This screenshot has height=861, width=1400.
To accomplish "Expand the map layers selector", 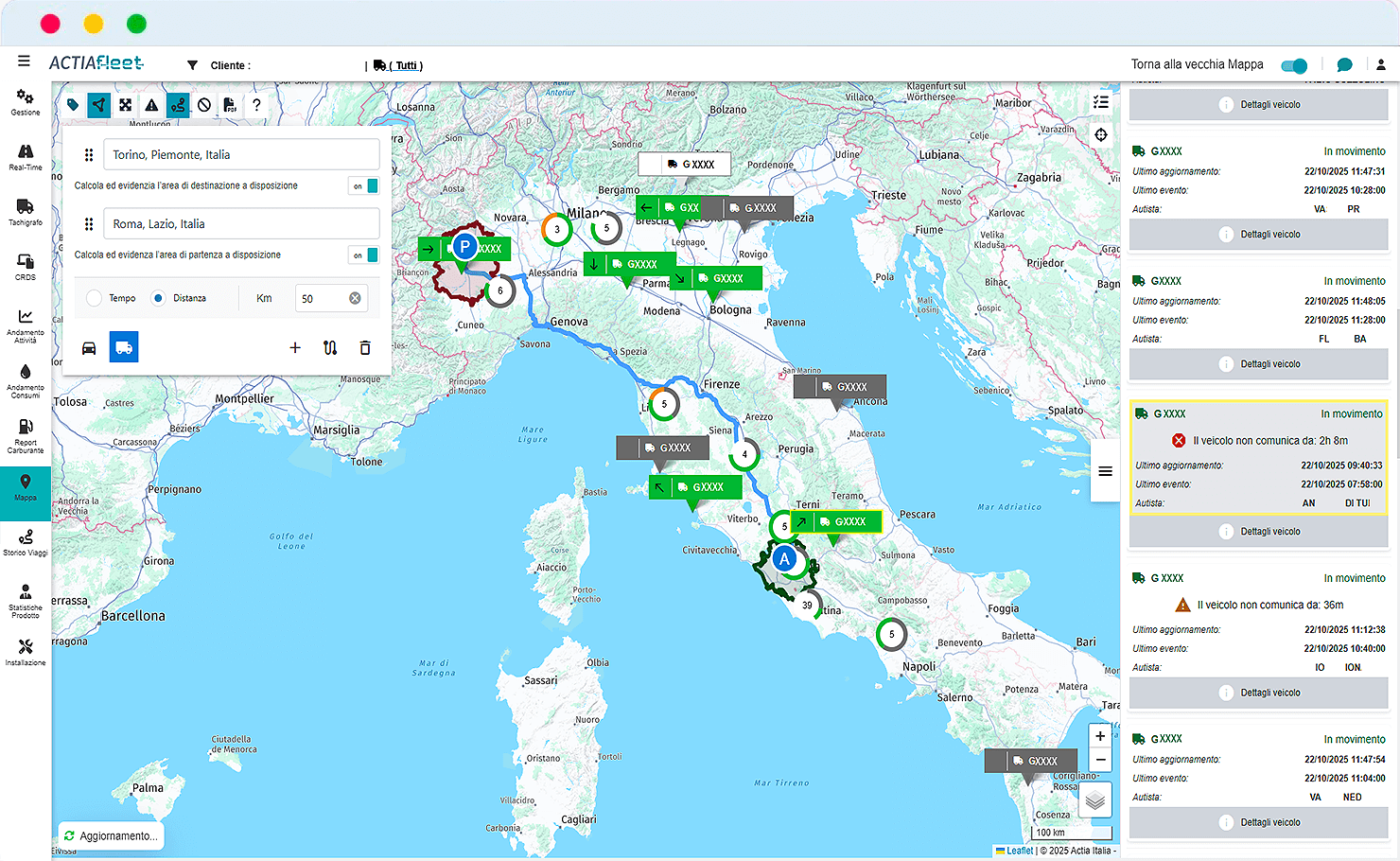I will pos(1095,800).
